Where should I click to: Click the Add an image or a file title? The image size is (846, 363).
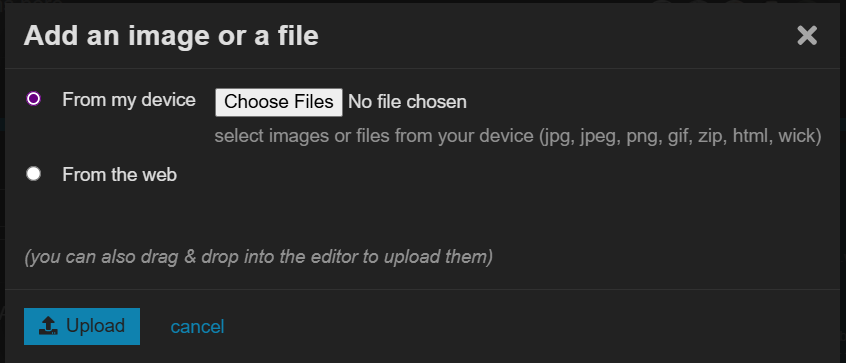click(171, 36)
